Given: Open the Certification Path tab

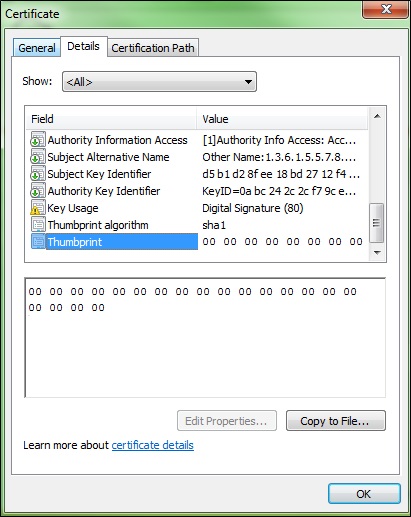Looking at the screenshot, I should tap(153, 48).
